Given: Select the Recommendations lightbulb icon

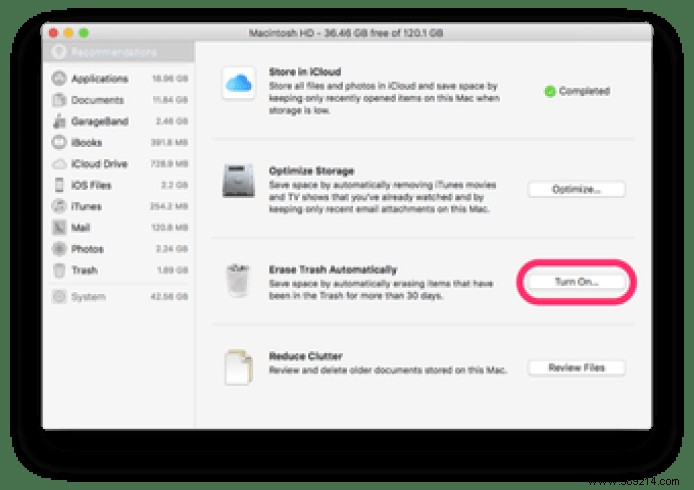Looking at the screenshot, I should coord(58,52).
